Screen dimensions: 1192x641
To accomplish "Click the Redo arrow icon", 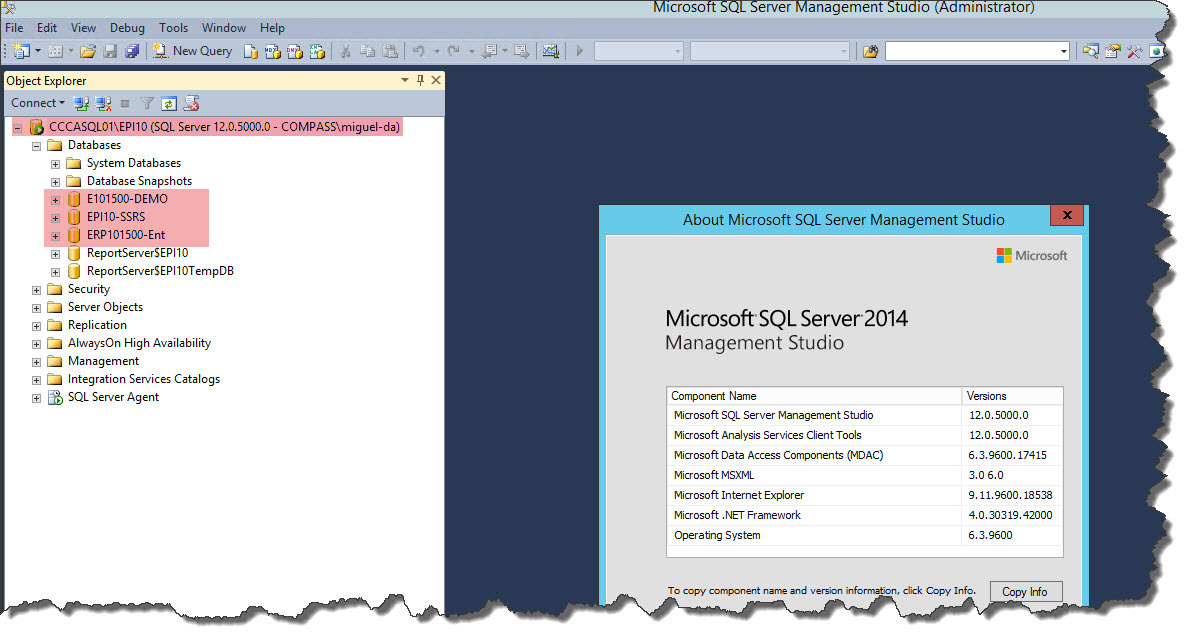I will coord(454,51).
